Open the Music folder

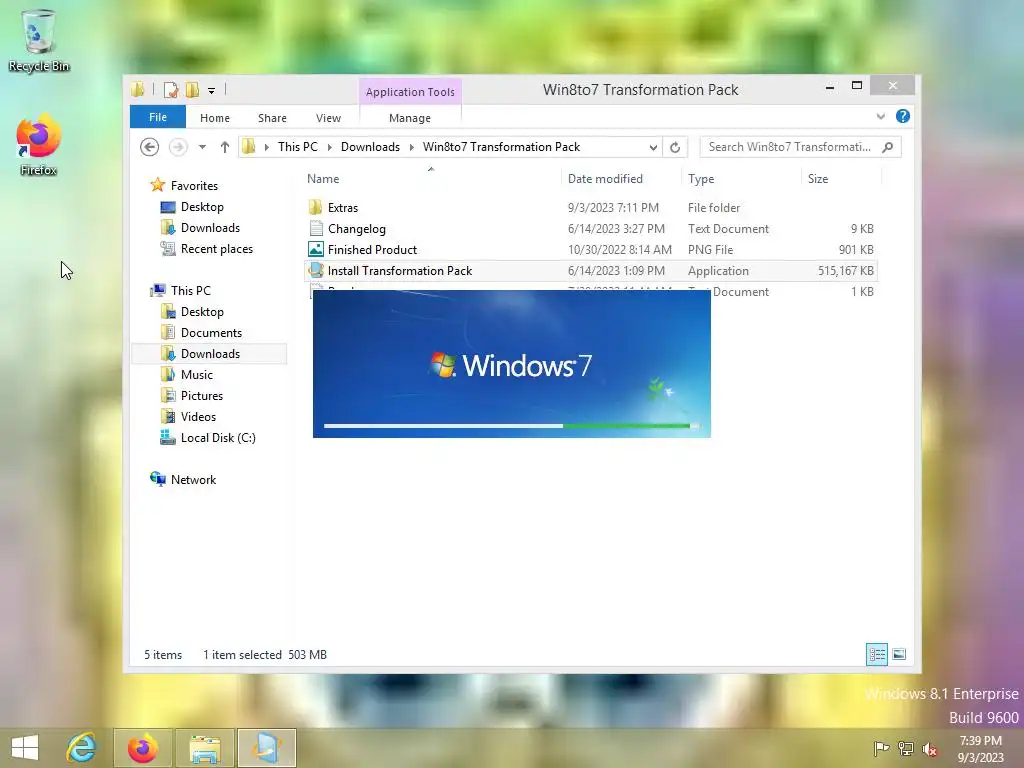187,374
